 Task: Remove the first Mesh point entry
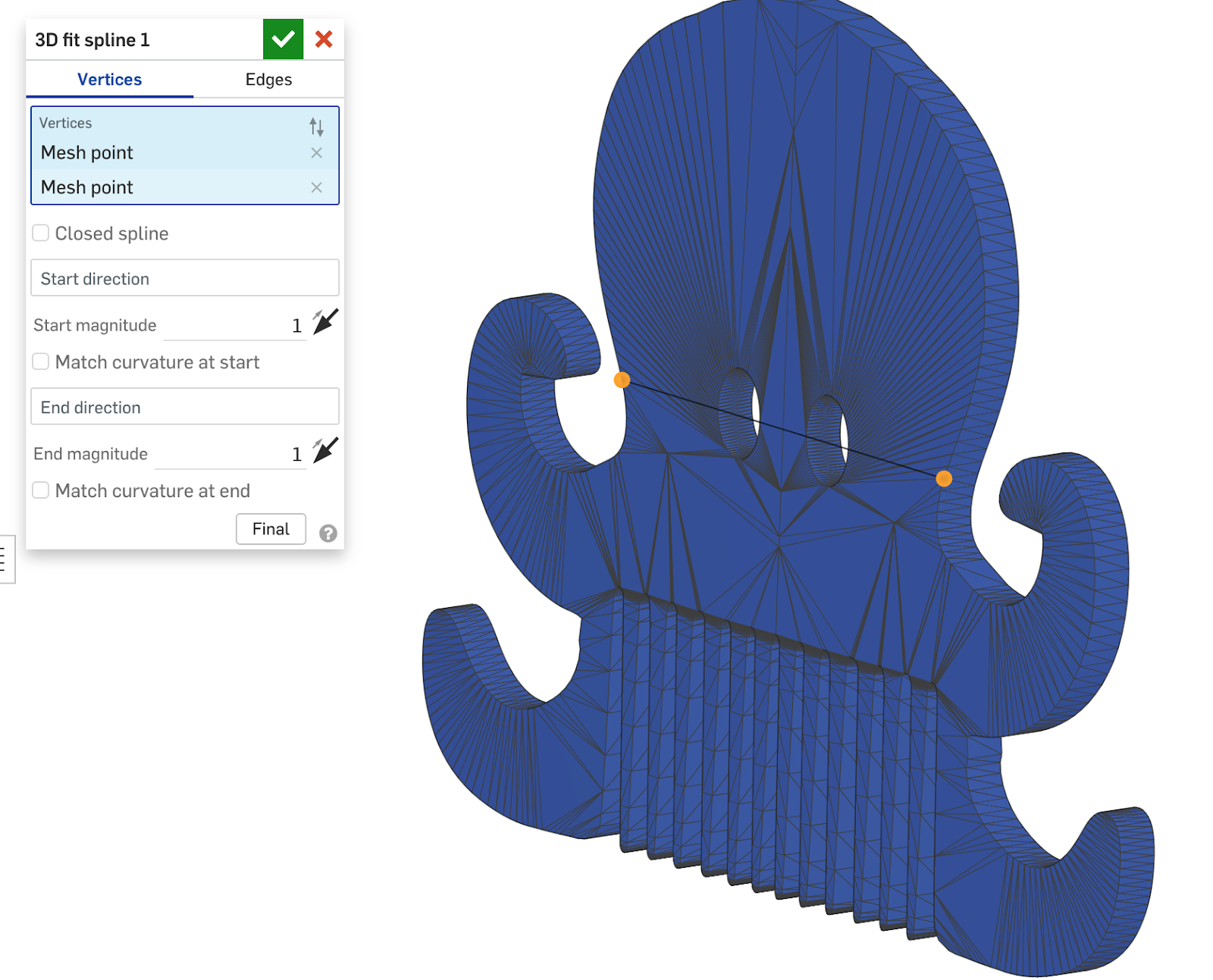pos(316,153)
